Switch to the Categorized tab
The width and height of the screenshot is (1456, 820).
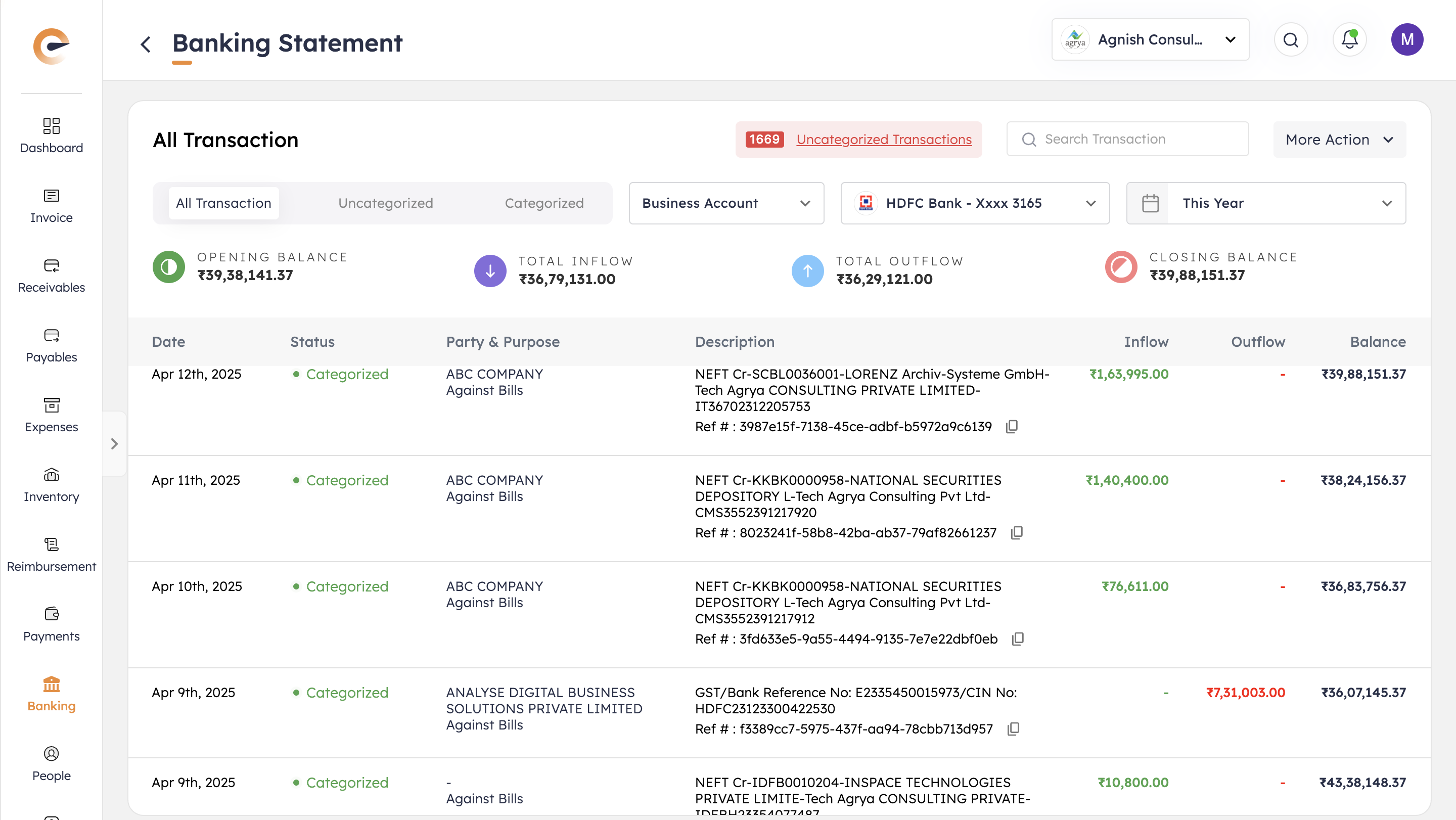coord(544,203)
